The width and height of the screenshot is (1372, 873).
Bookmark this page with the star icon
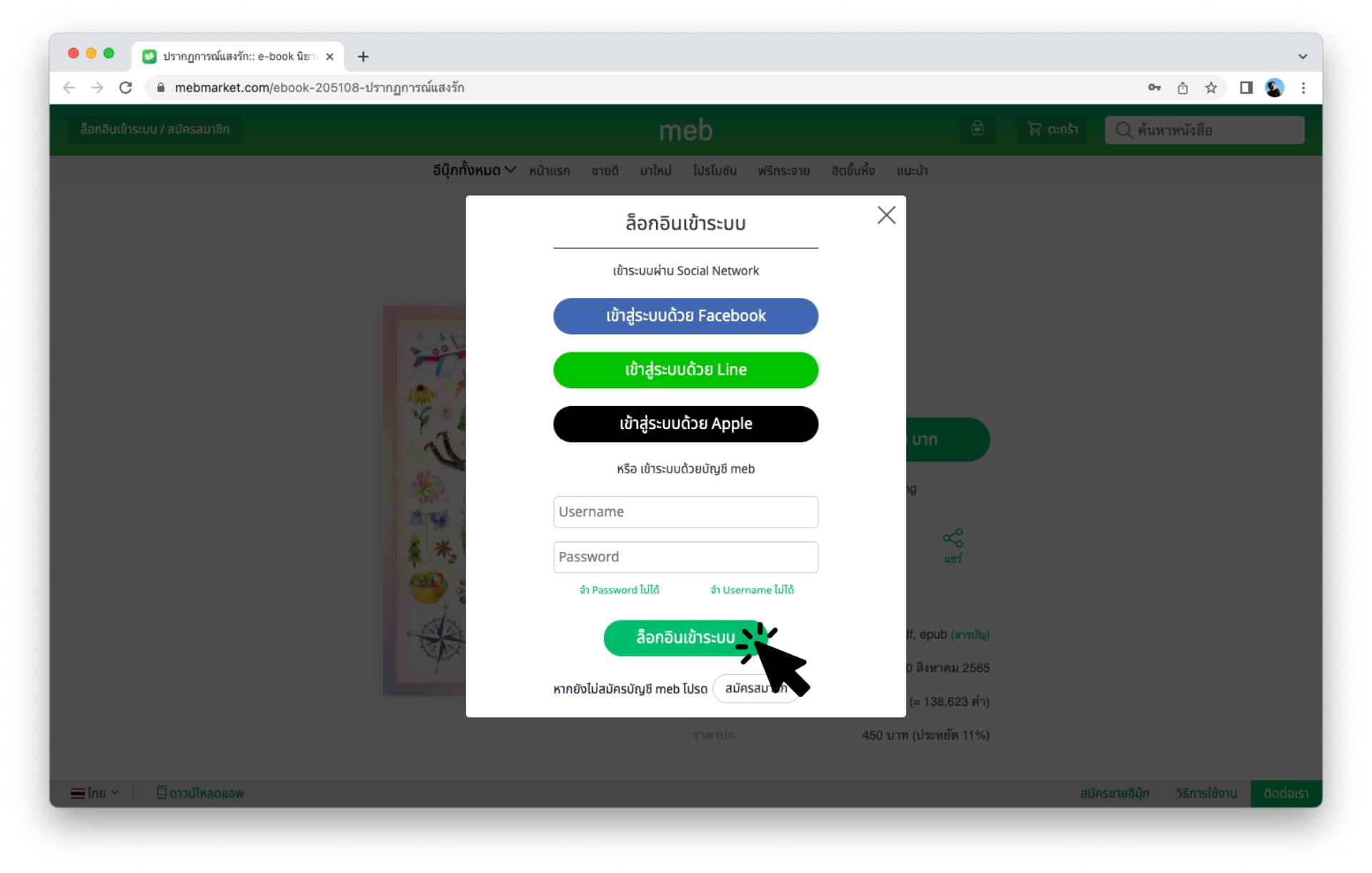(1211, 88)
